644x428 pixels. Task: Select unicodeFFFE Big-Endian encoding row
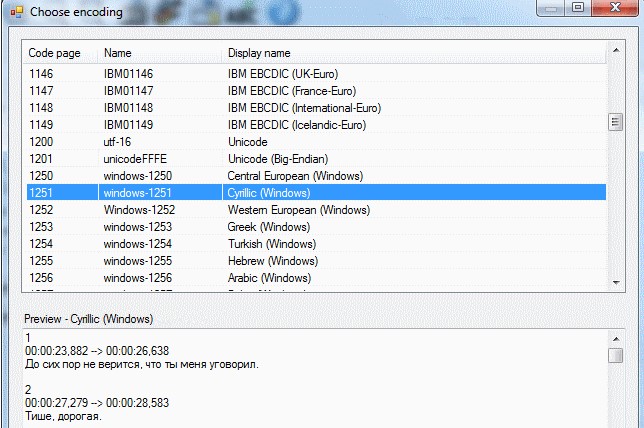click(316, 159)
